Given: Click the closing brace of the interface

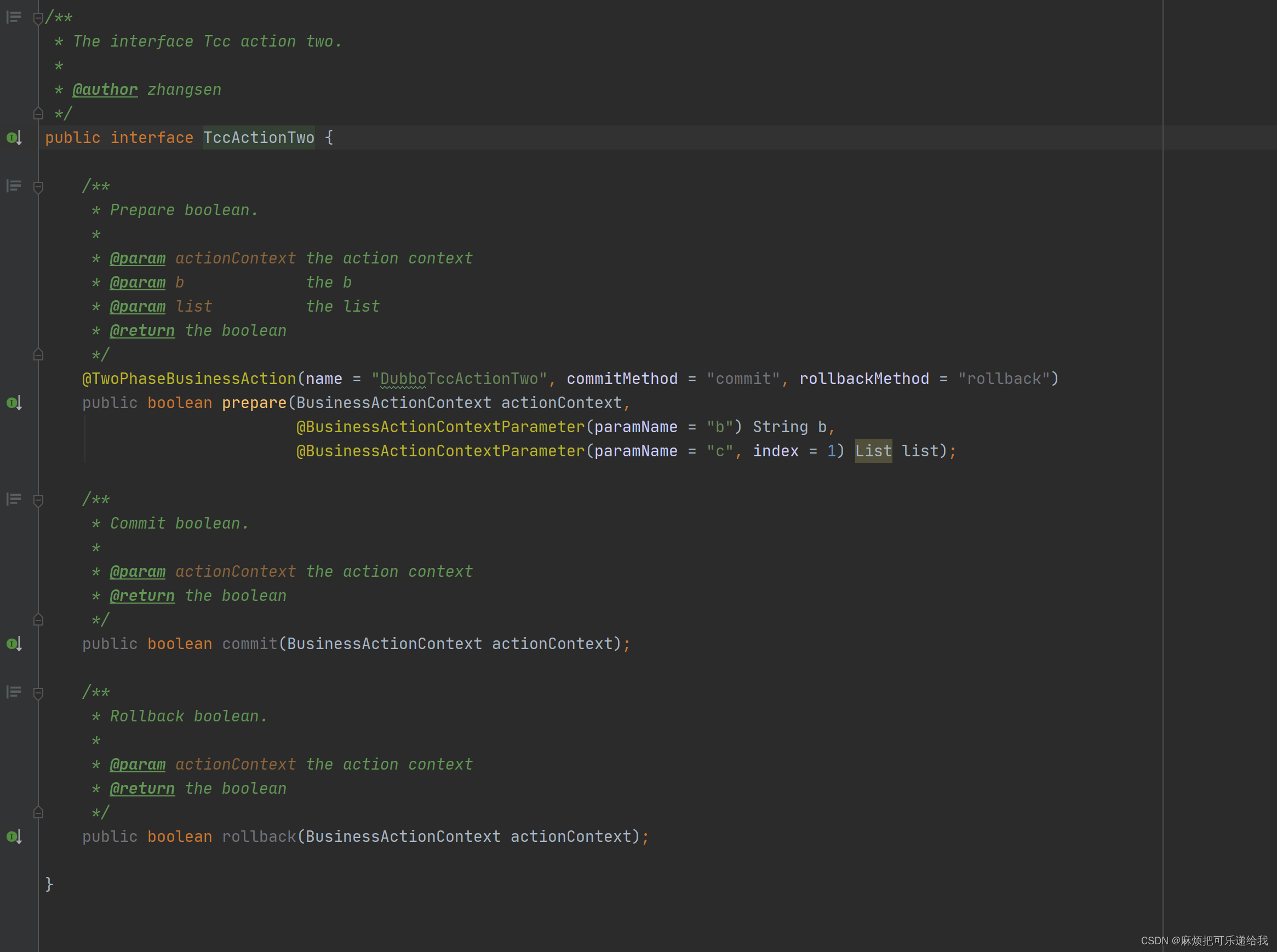Looking at the screenshot, I should [x=49, y=885].
